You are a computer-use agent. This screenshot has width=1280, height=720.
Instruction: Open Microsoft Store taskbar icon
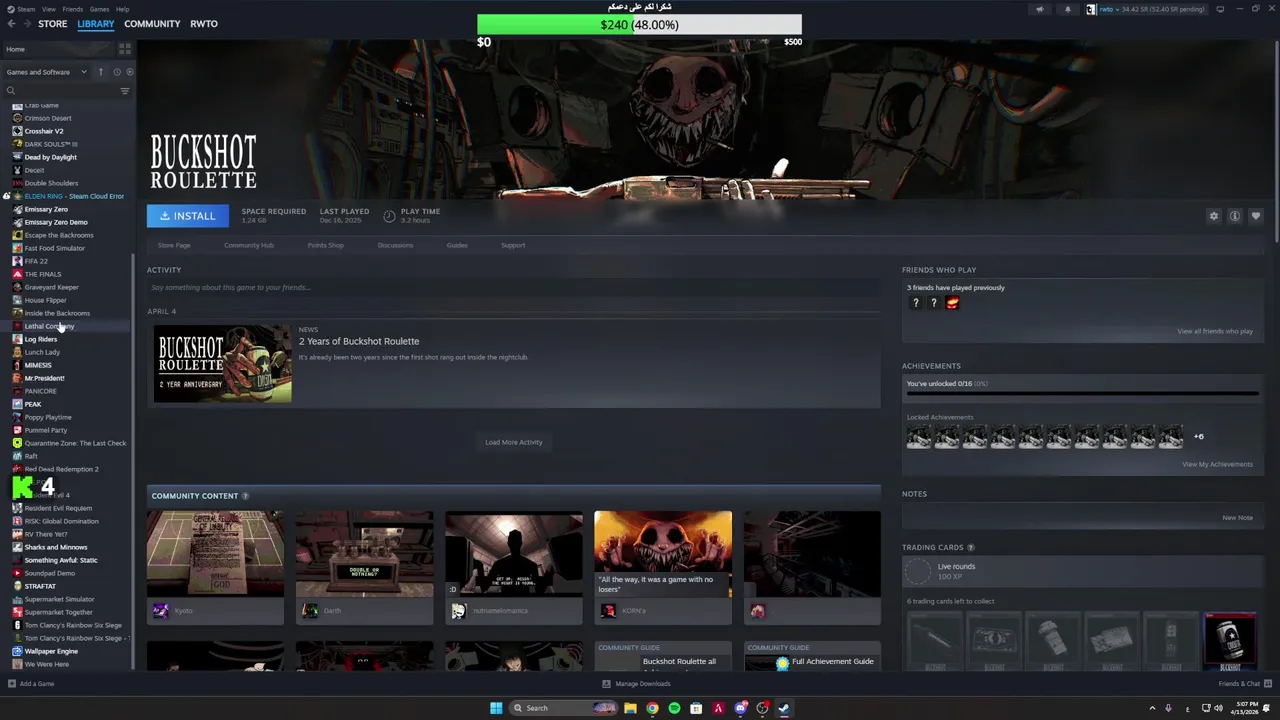[x=696, y=708]
